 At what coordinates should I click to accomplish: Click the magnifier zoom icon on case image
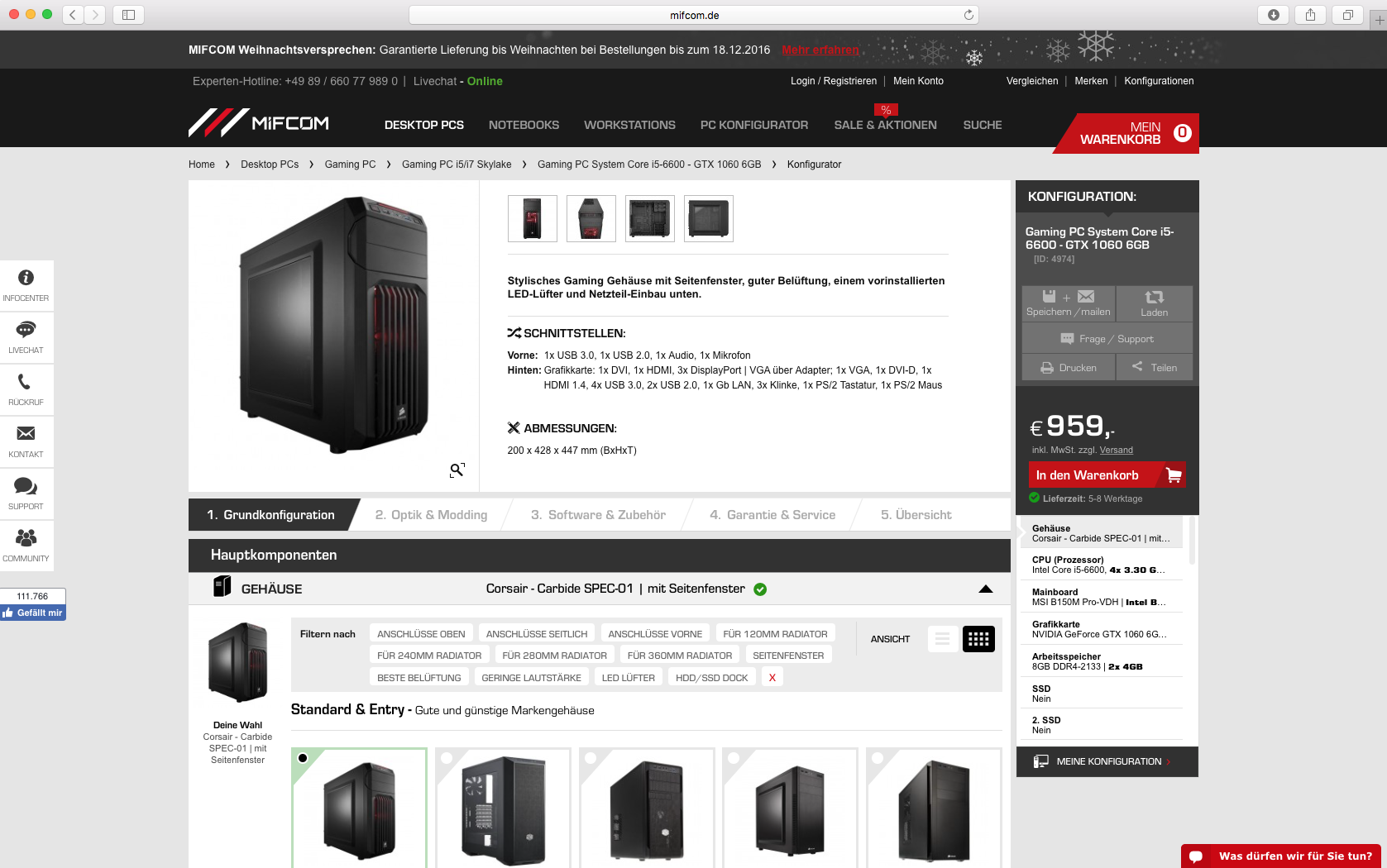tap(457, 470)
